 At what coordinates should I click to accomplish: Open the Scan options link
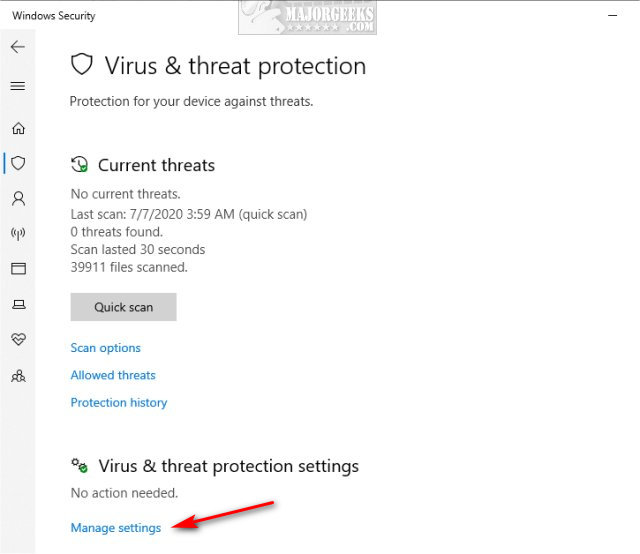pos(105,348)
